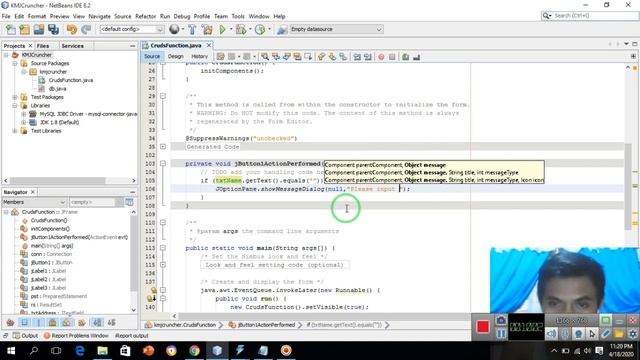The image size is (640, 360).
Task: Click the red stop recording button
Action: [483, 327]
